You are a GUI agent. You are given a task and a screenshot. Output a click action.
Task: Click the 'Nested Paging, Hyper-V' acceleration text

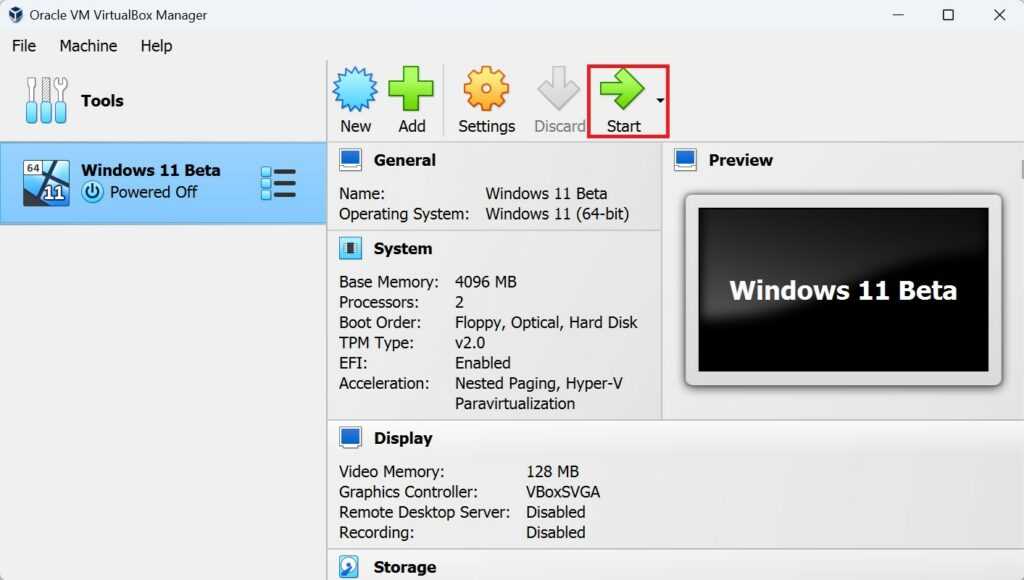coord(539,383)
